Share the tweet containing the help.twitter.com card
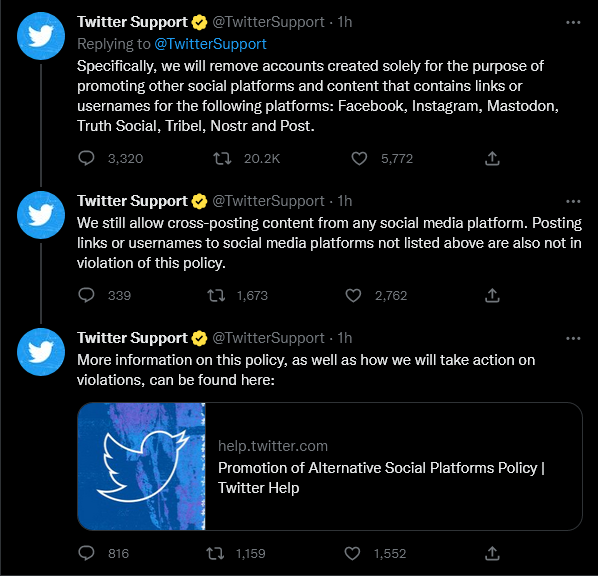598x576 pixels. tap(492, 553)
